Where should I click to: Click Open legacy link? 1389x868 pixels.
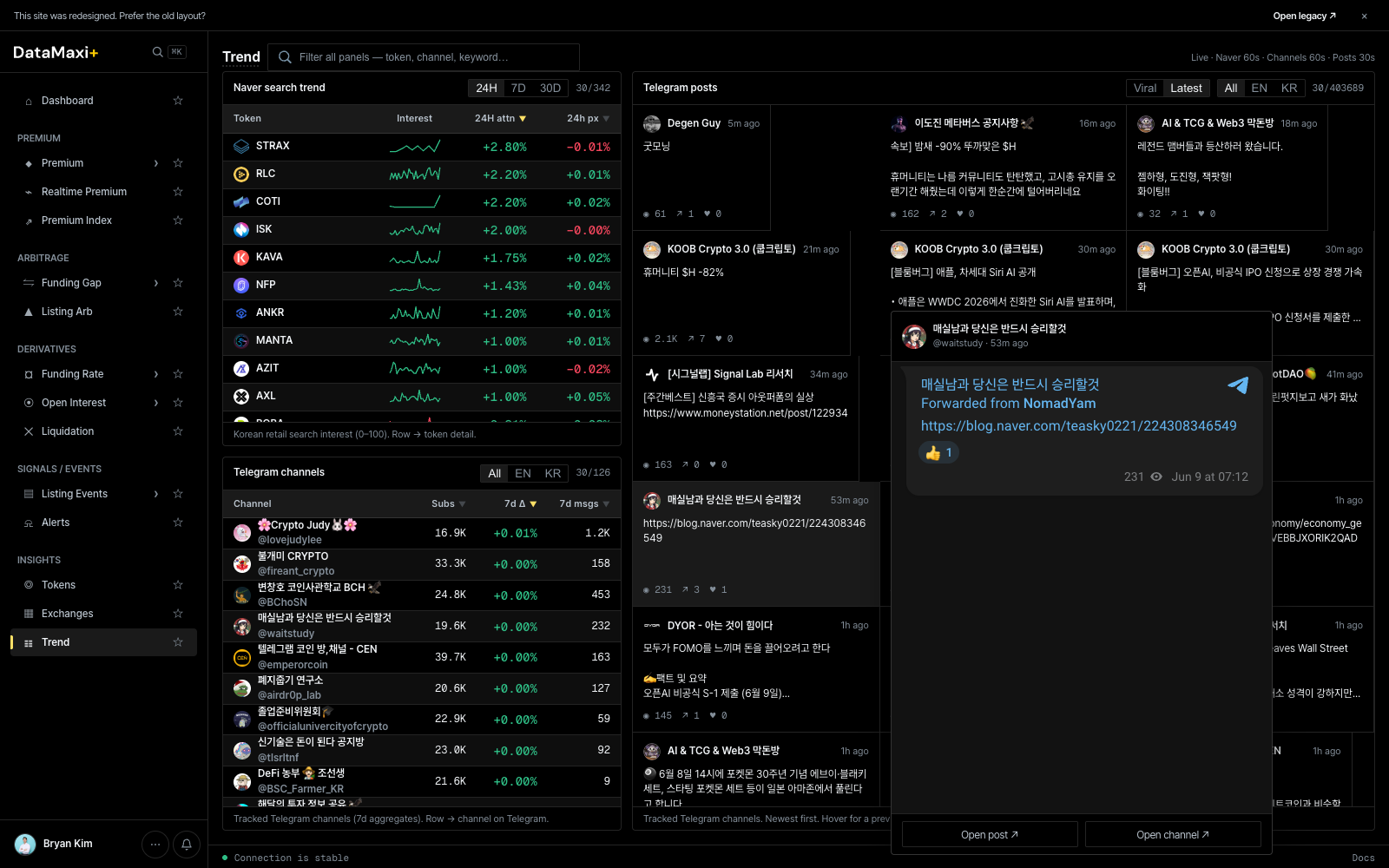click(x=1304, y=16)
